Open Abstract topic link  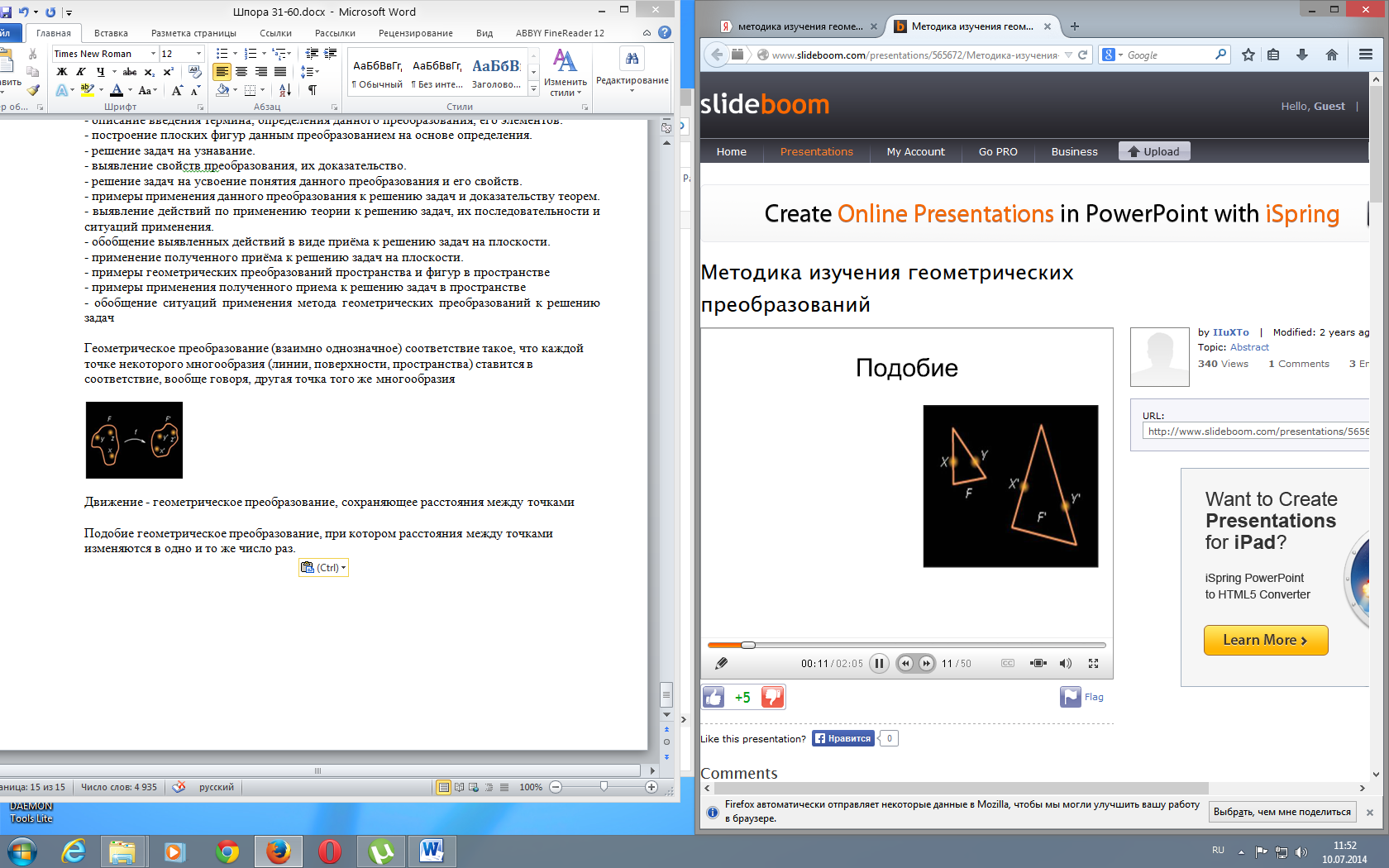pos(1249,347)
